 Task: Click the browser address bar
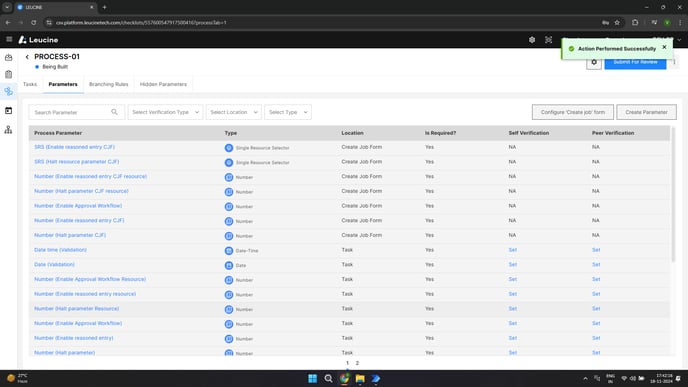(x=325, y=22)
